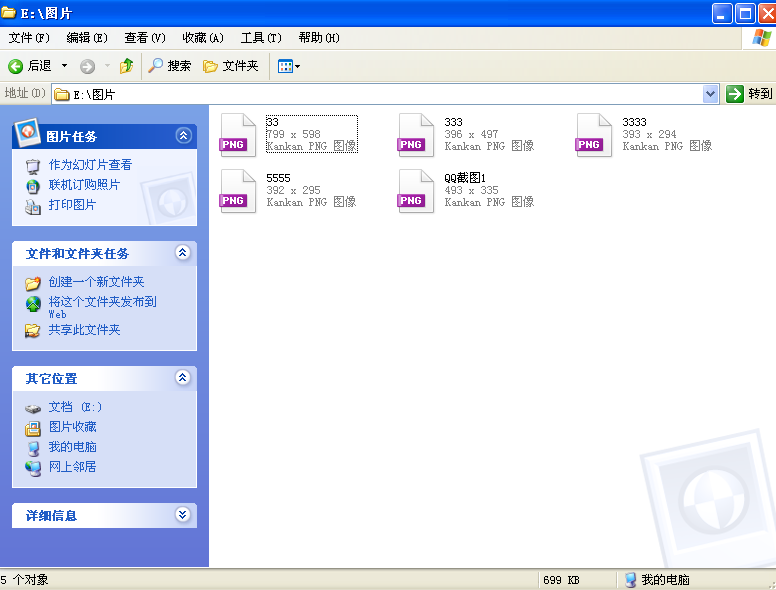The image size is (776, 590).
Task: Click the printer icon for 打印图片
Action: 33,207
